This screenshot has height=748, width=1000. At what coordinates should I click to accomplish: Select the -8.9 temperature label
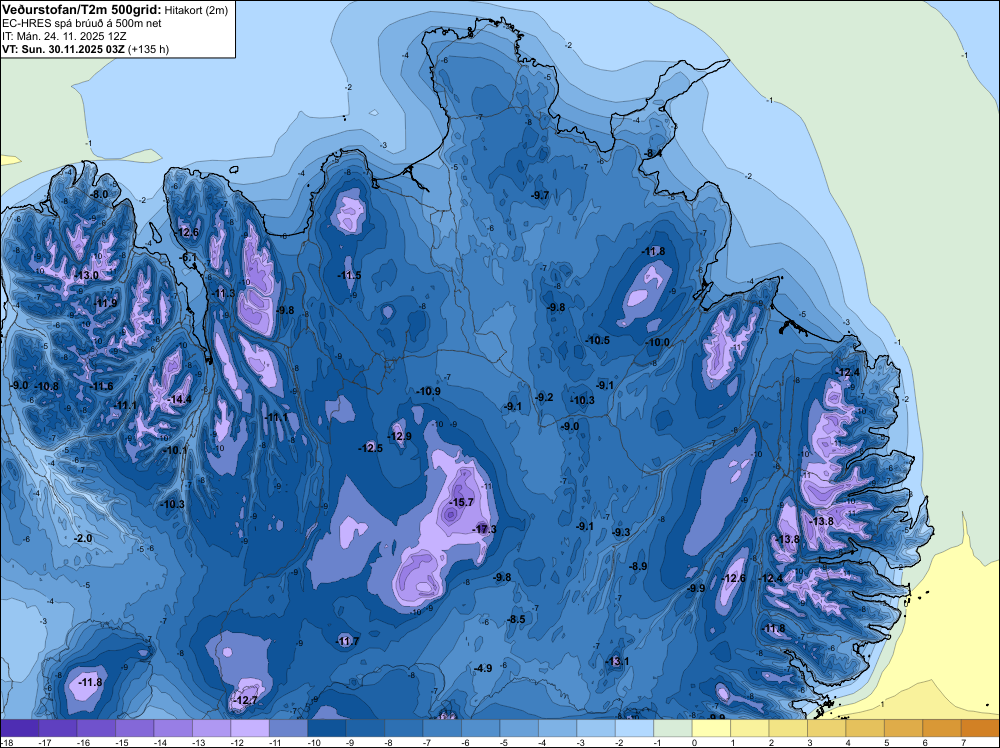click(x=638, y=566)
